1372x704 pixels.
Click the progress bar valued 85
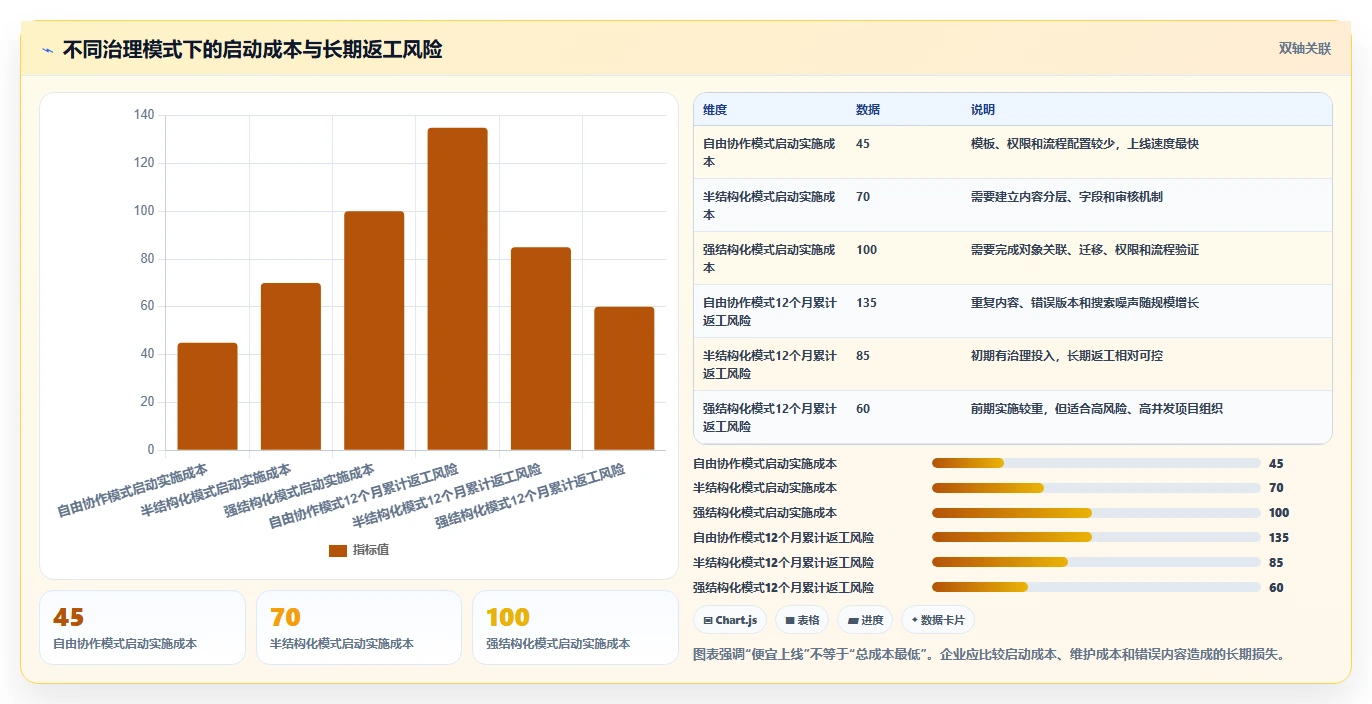pos(1096,562)
